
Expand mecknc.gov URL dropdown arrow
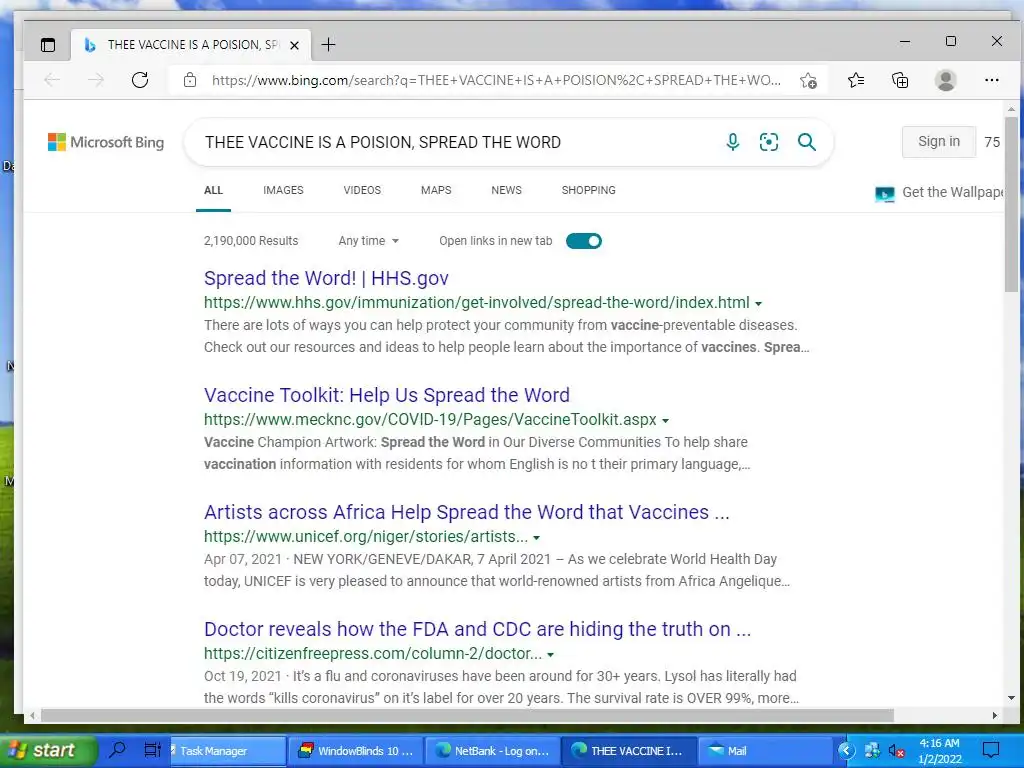tap(665, 421)
